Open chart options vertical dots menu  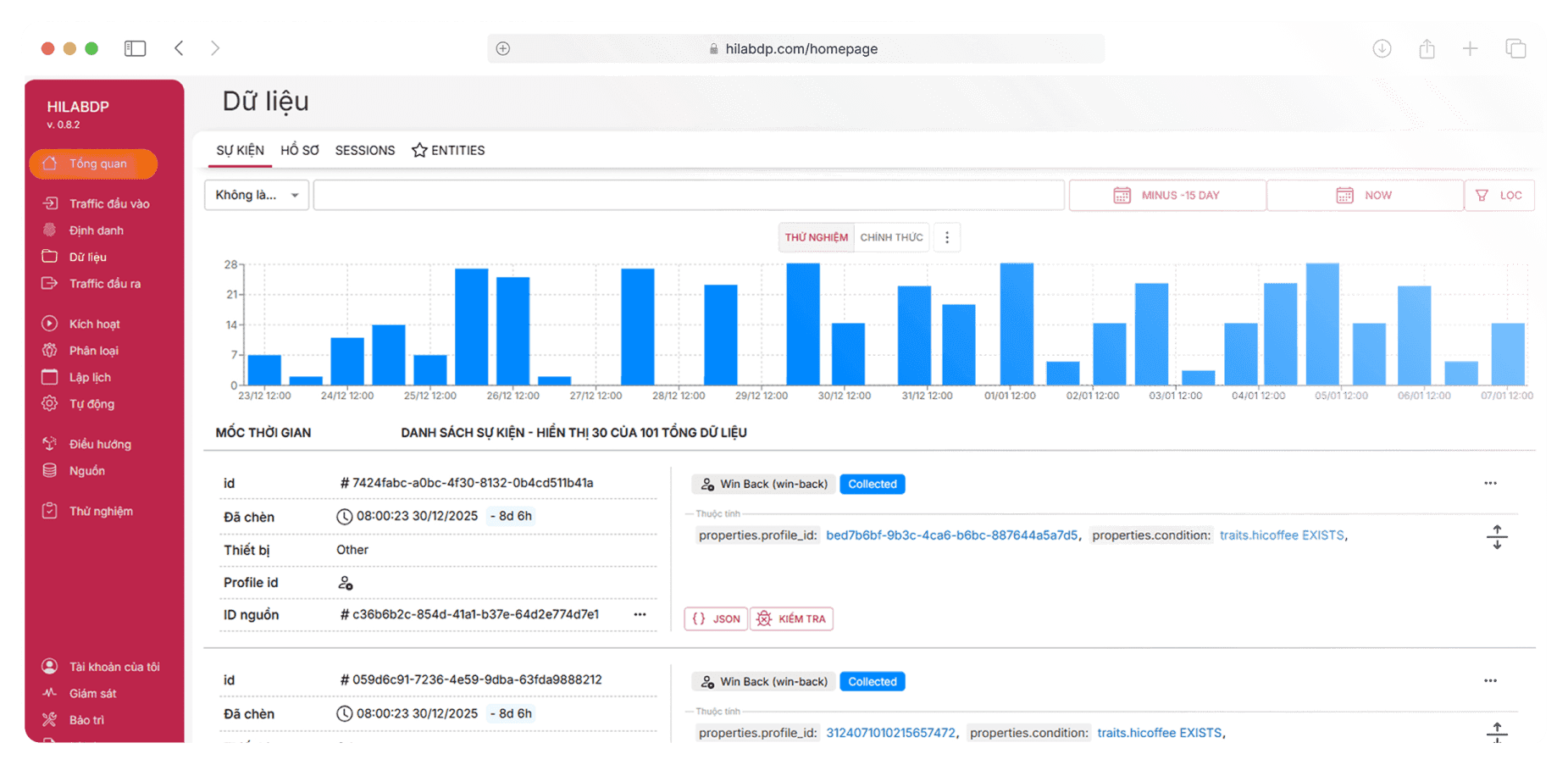point(947,237)
